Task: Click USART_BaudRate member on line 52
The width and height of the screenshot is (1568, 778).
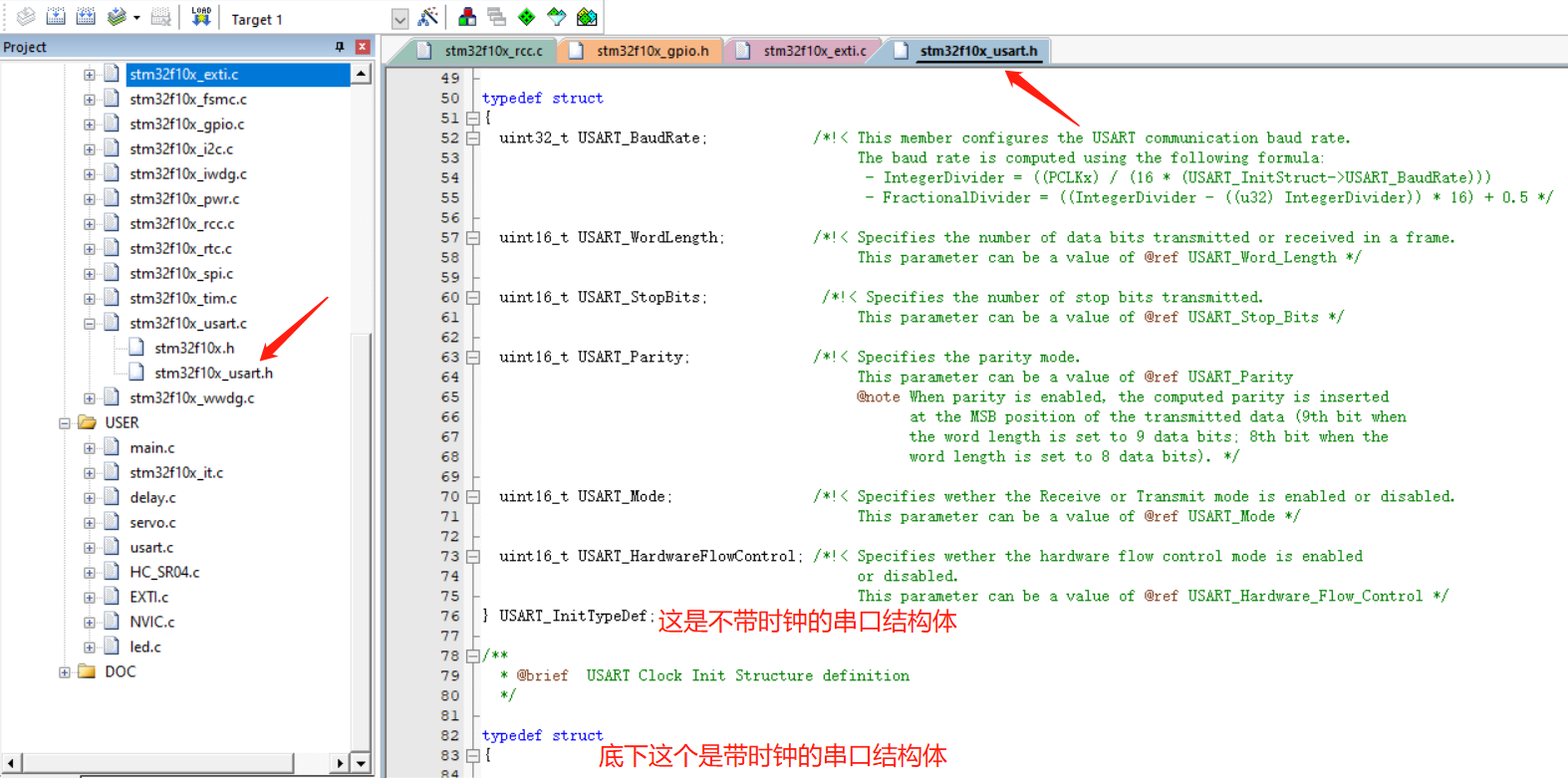Action: coord(638,138)
